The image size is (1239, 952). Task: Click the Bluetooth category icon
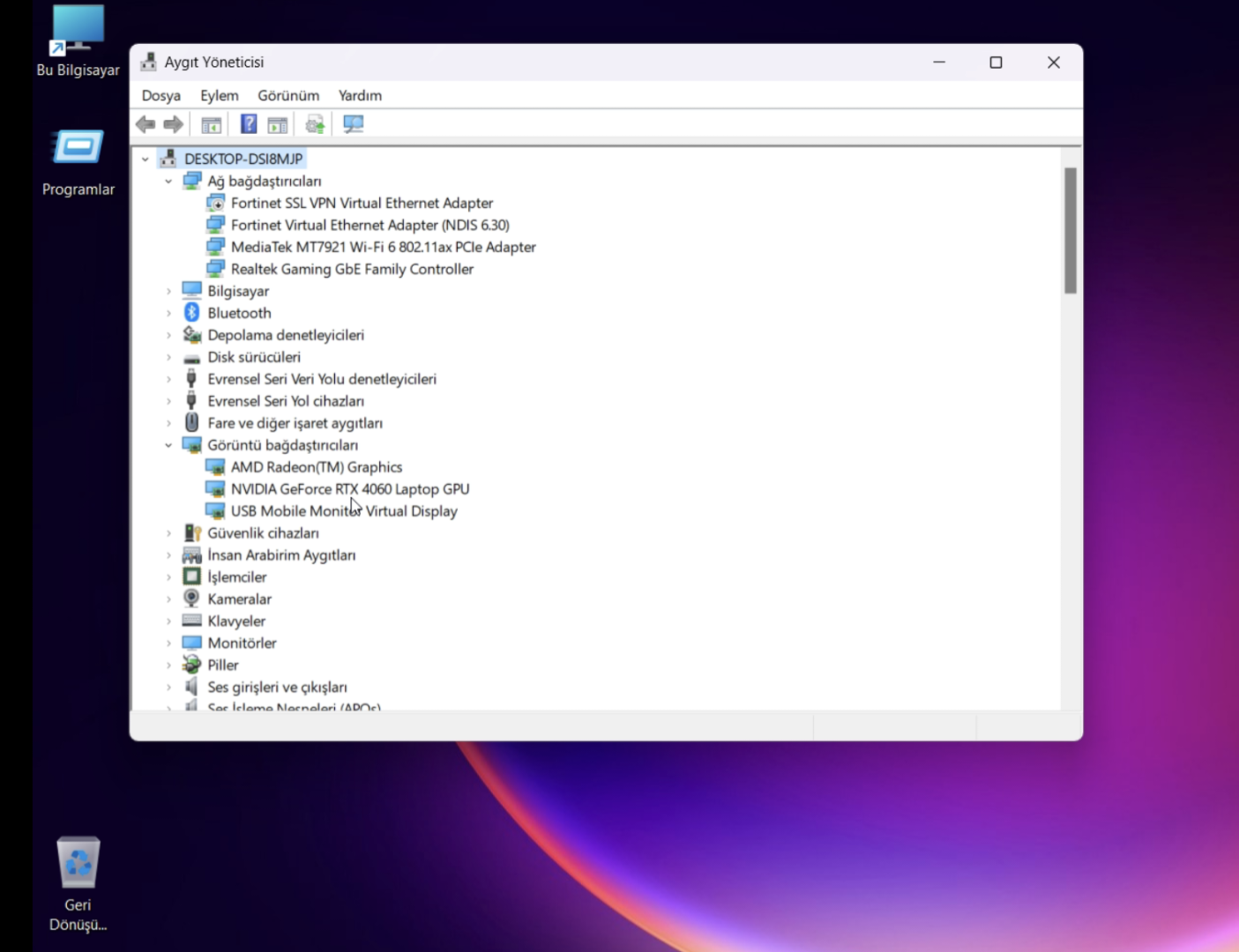pyautogui.click(x=191, y=313)
